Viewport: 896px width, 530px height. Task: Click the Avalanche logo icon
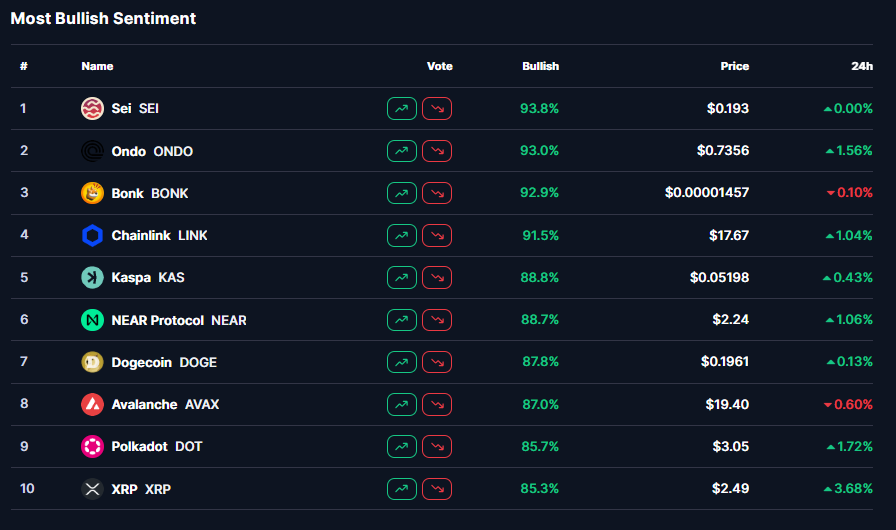92,405
